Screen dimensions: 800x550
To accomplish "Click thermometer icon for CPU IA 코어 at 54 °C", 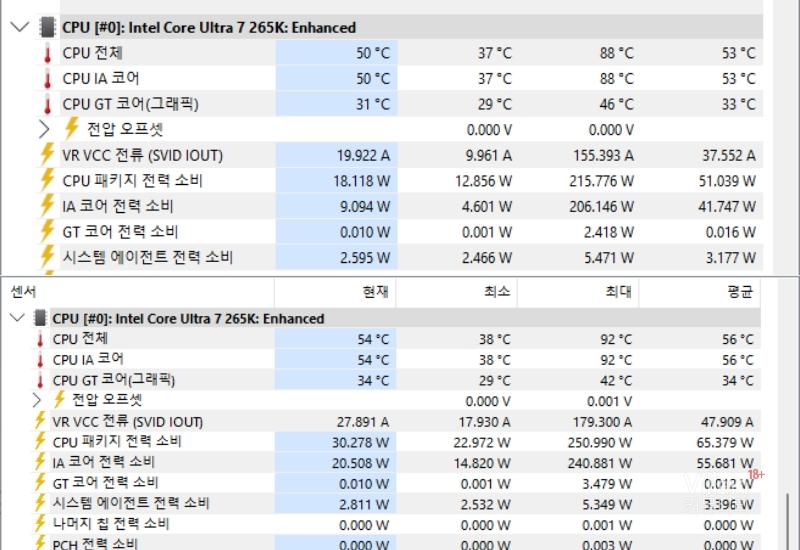I will click(x=40, y=359).
